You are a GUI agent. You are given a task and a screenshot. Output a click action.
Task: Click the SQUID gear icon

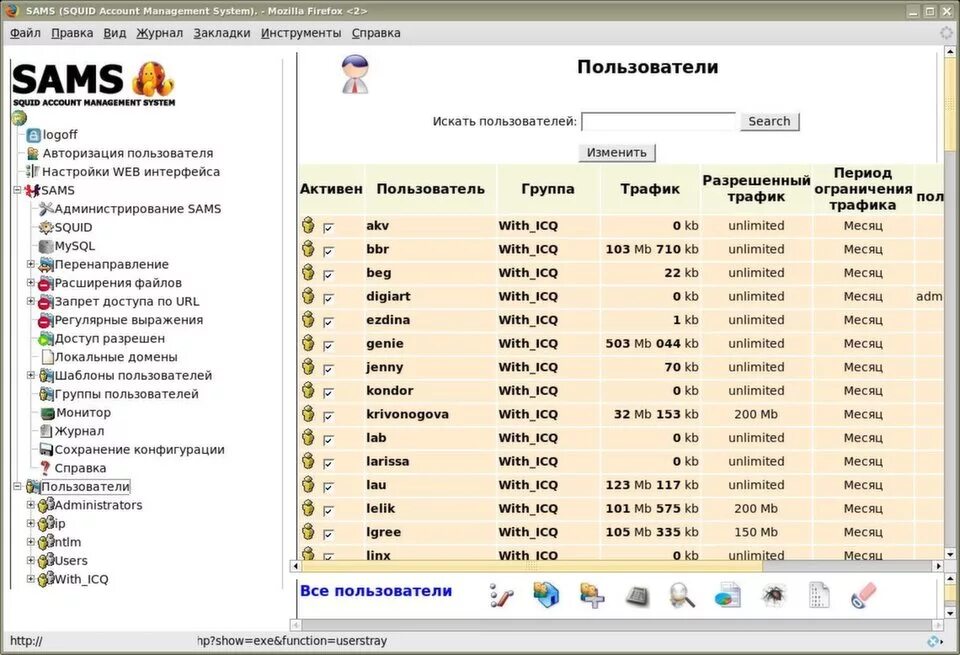(46, 227)
